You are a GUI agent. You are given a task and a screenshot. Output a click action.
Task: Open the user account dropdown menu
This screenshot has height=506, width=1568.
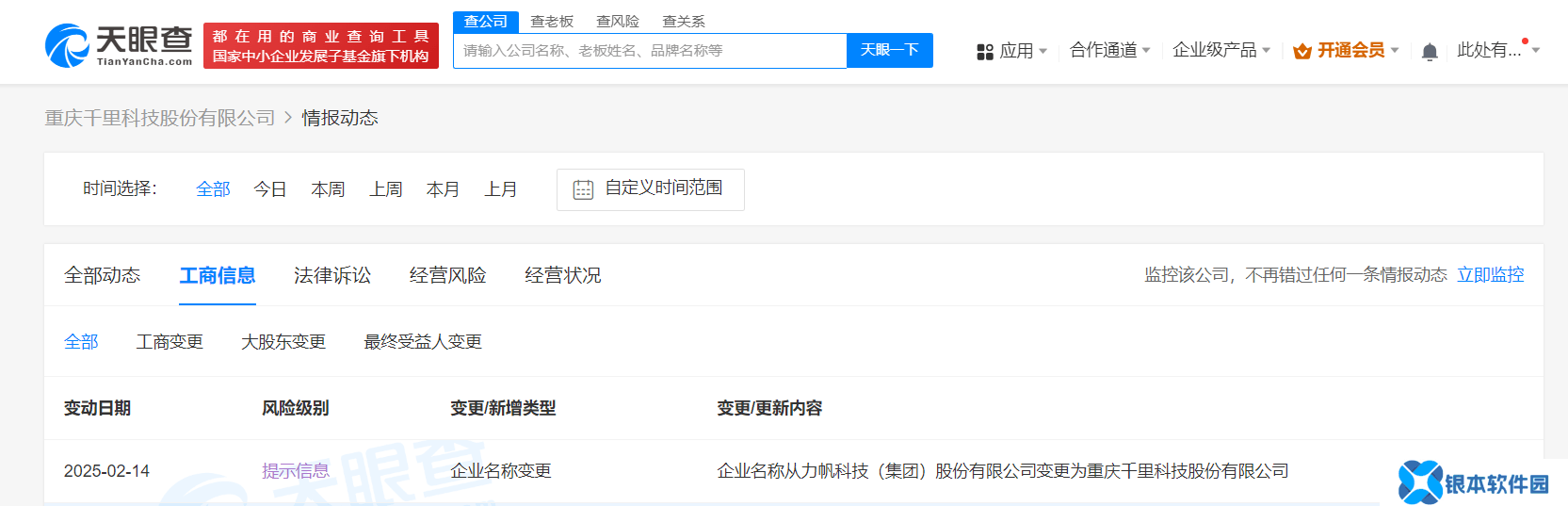coord(1497,50)
